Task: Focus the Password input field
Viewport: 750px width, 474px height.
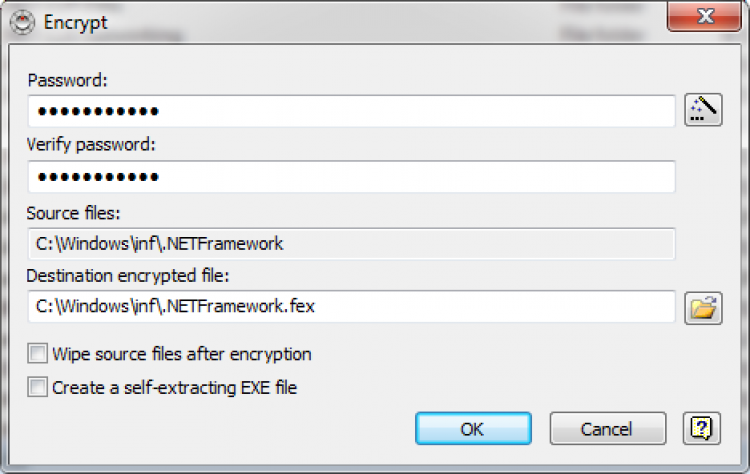Action: (350, 111)
